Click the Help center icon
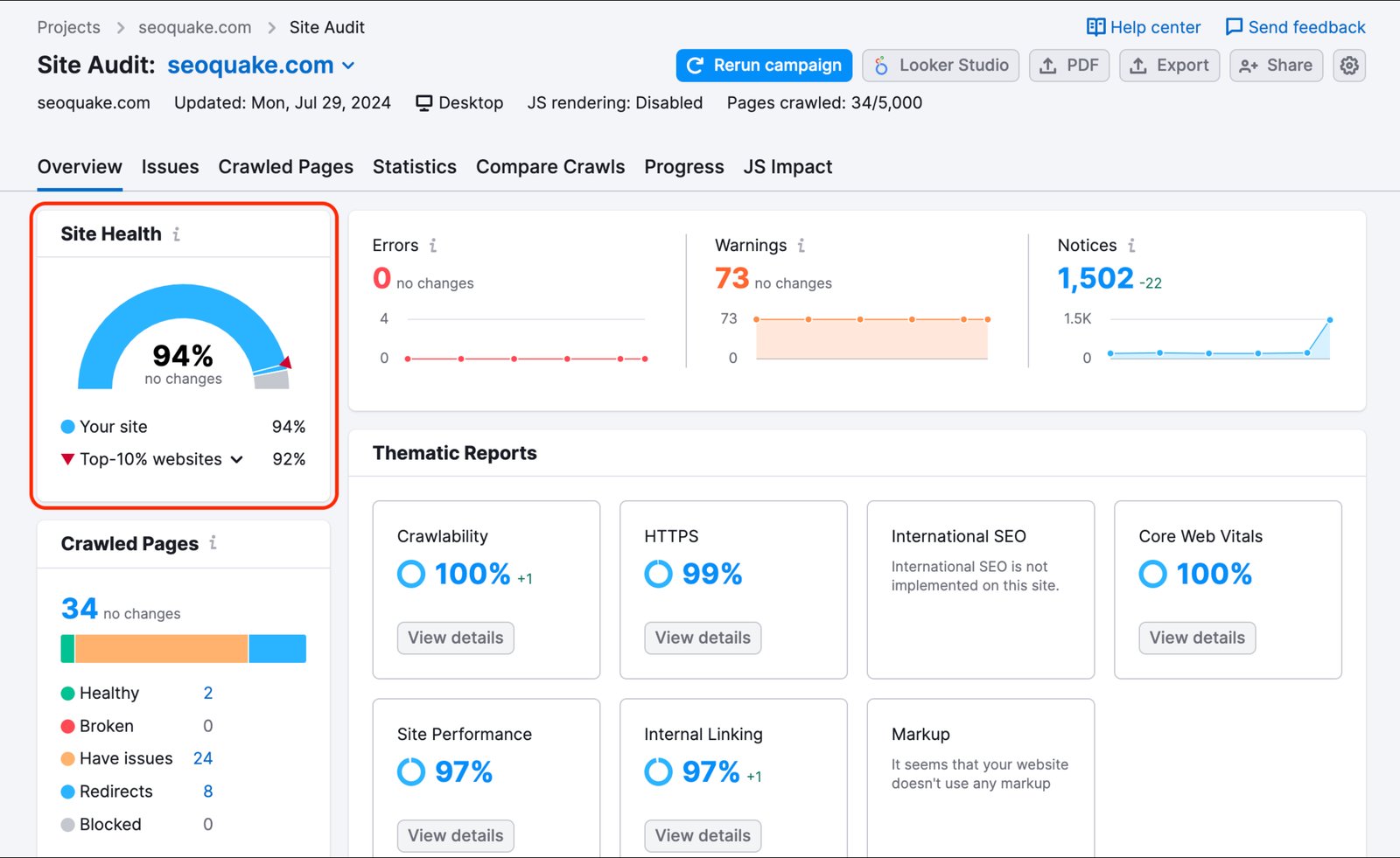The width and height of the screenshot is (1400, 858). click(1095, 27)
